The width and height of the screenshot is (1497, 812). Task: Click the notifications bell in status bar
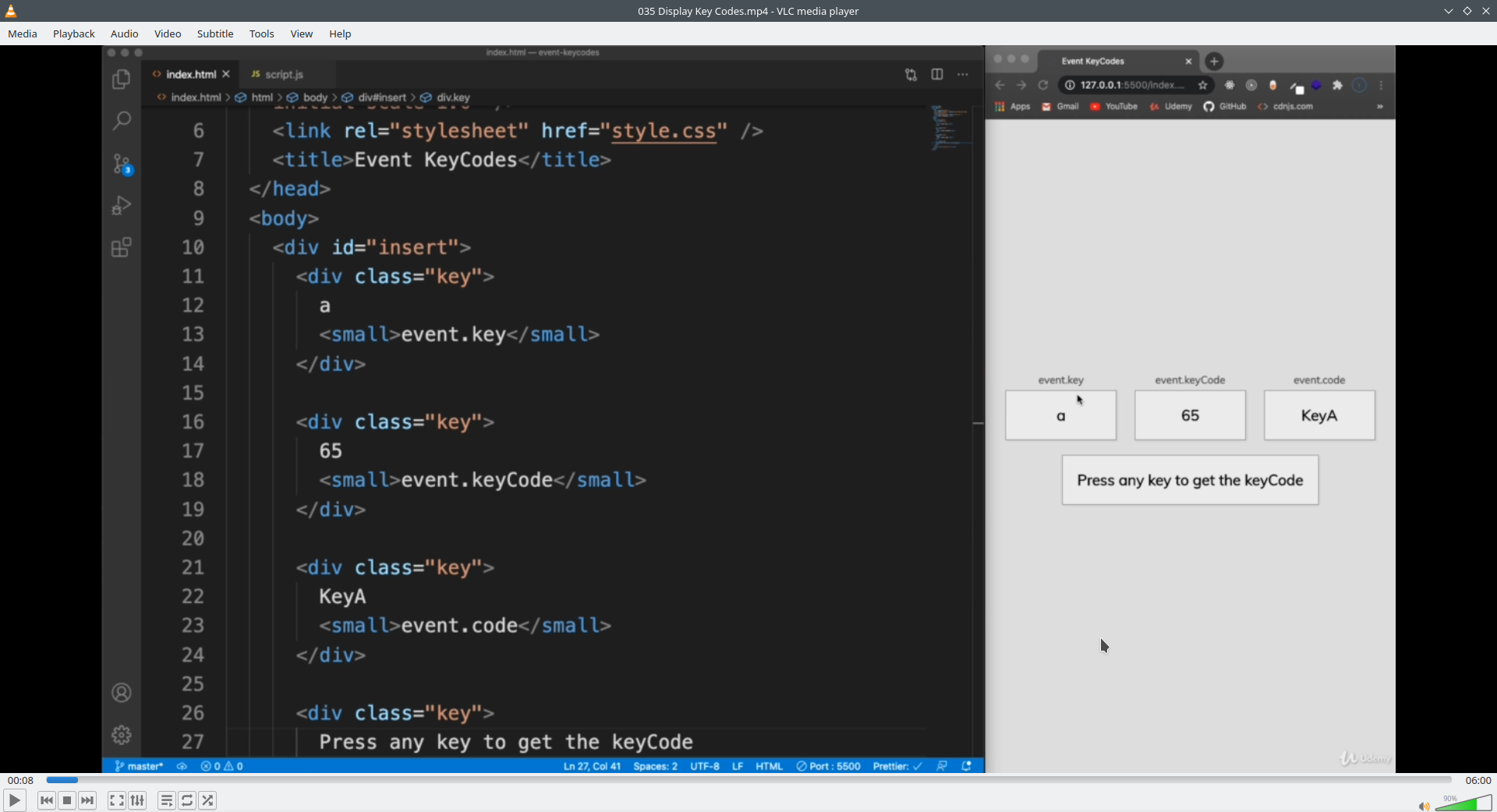[x=967, y=766]
